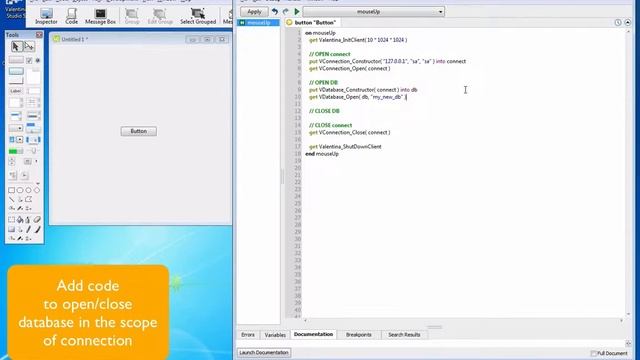The height and width of the screenshot is (360, 640).
Task: Click the script editor horizontal scrollbar
Action: point(463,320)
